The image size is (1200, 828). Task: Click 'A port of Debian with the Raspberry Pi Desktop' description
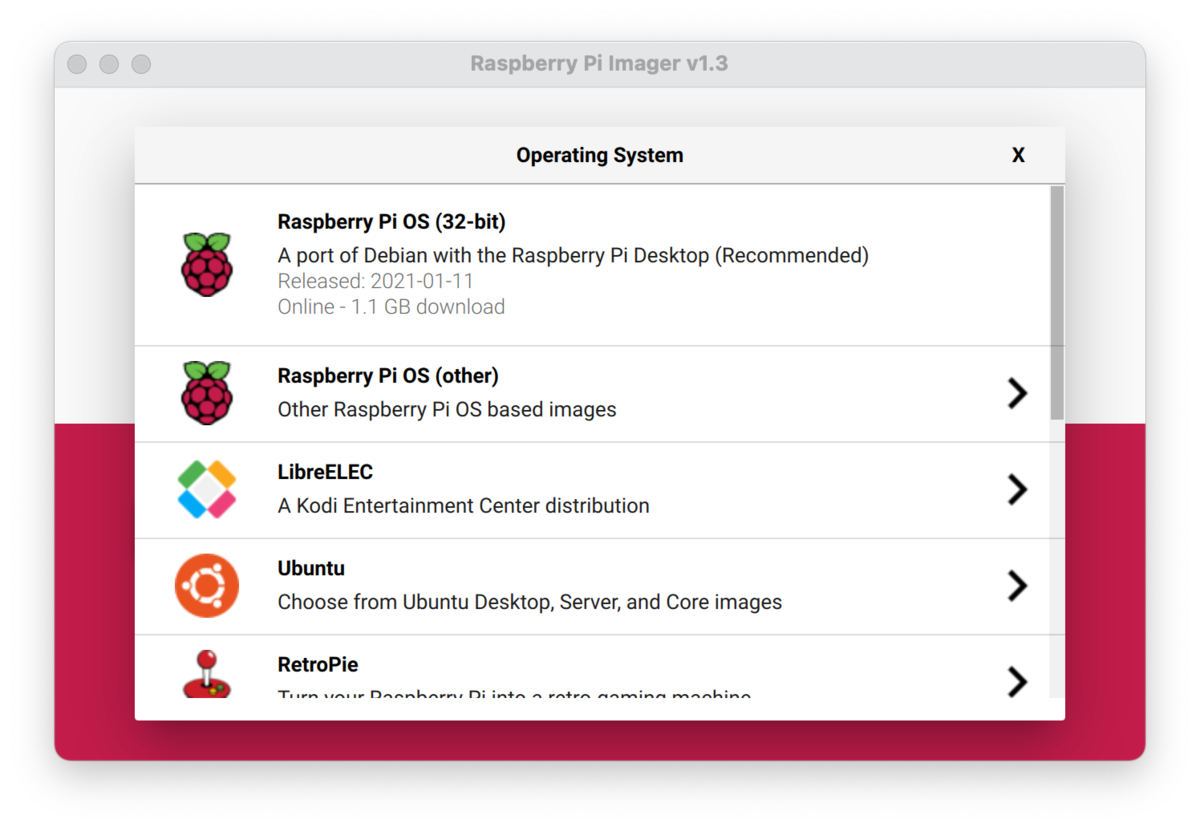[x=573, y=255]
